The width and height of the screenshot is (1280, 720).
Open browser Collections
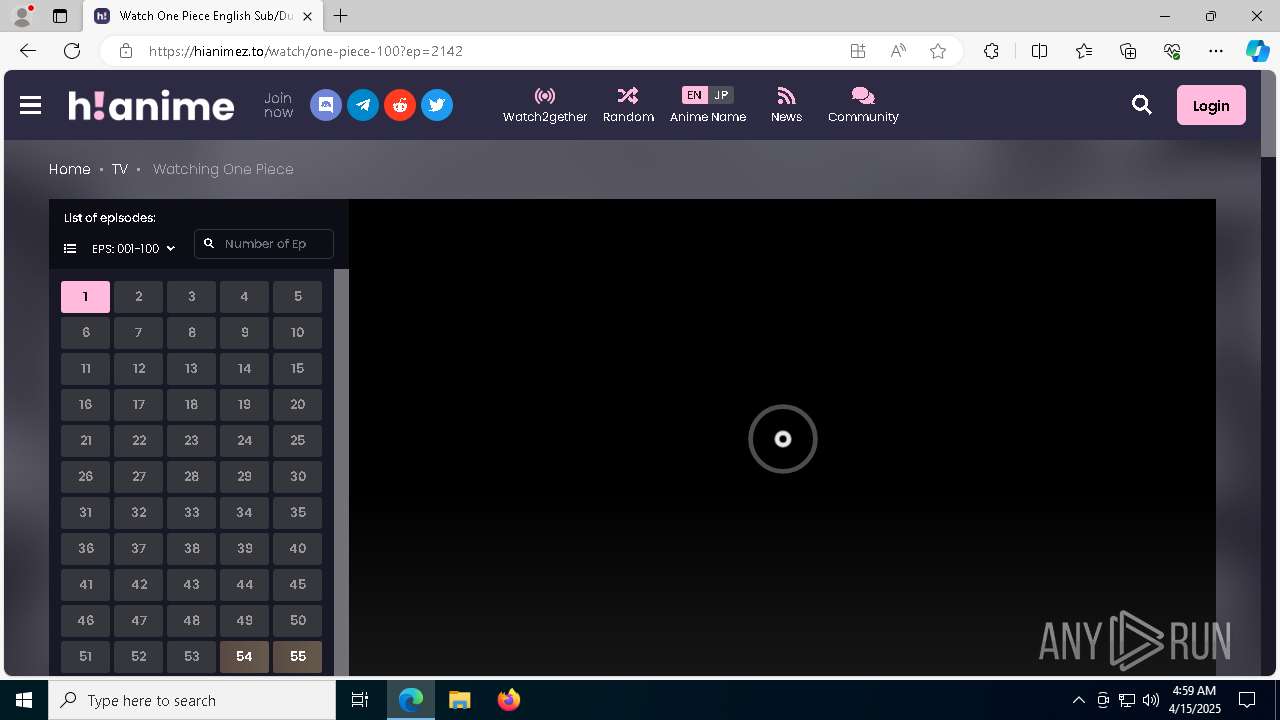[x=1128, y=51]
